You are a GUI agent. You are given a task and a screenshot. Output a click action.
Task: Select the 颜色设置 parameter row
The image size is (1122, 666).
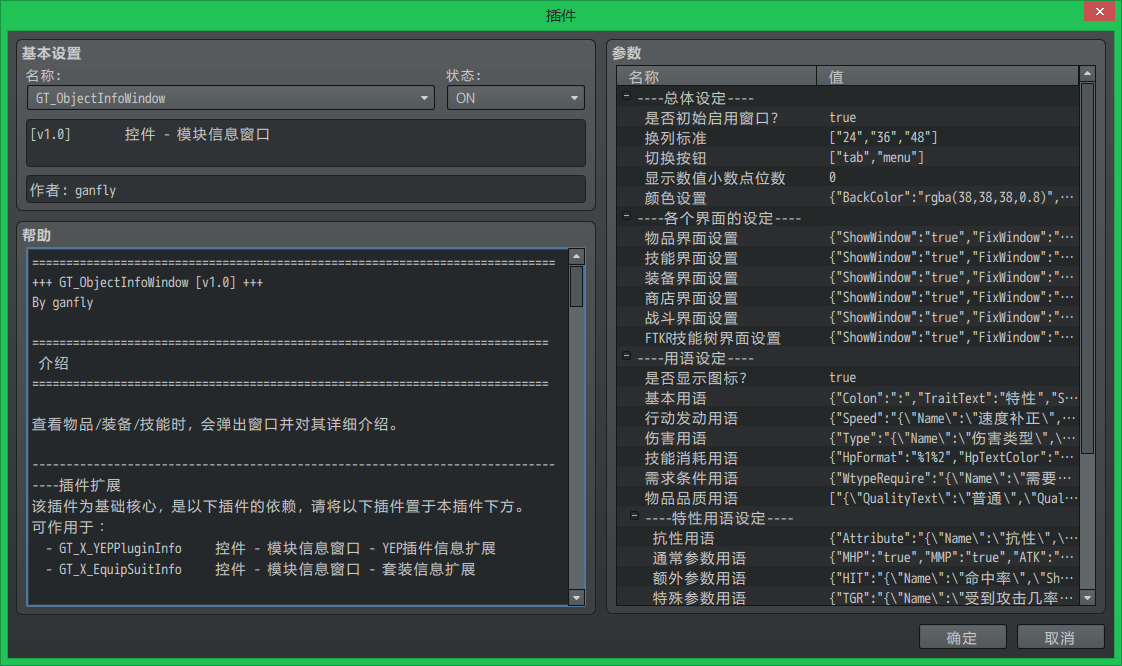tap(848, 197)
